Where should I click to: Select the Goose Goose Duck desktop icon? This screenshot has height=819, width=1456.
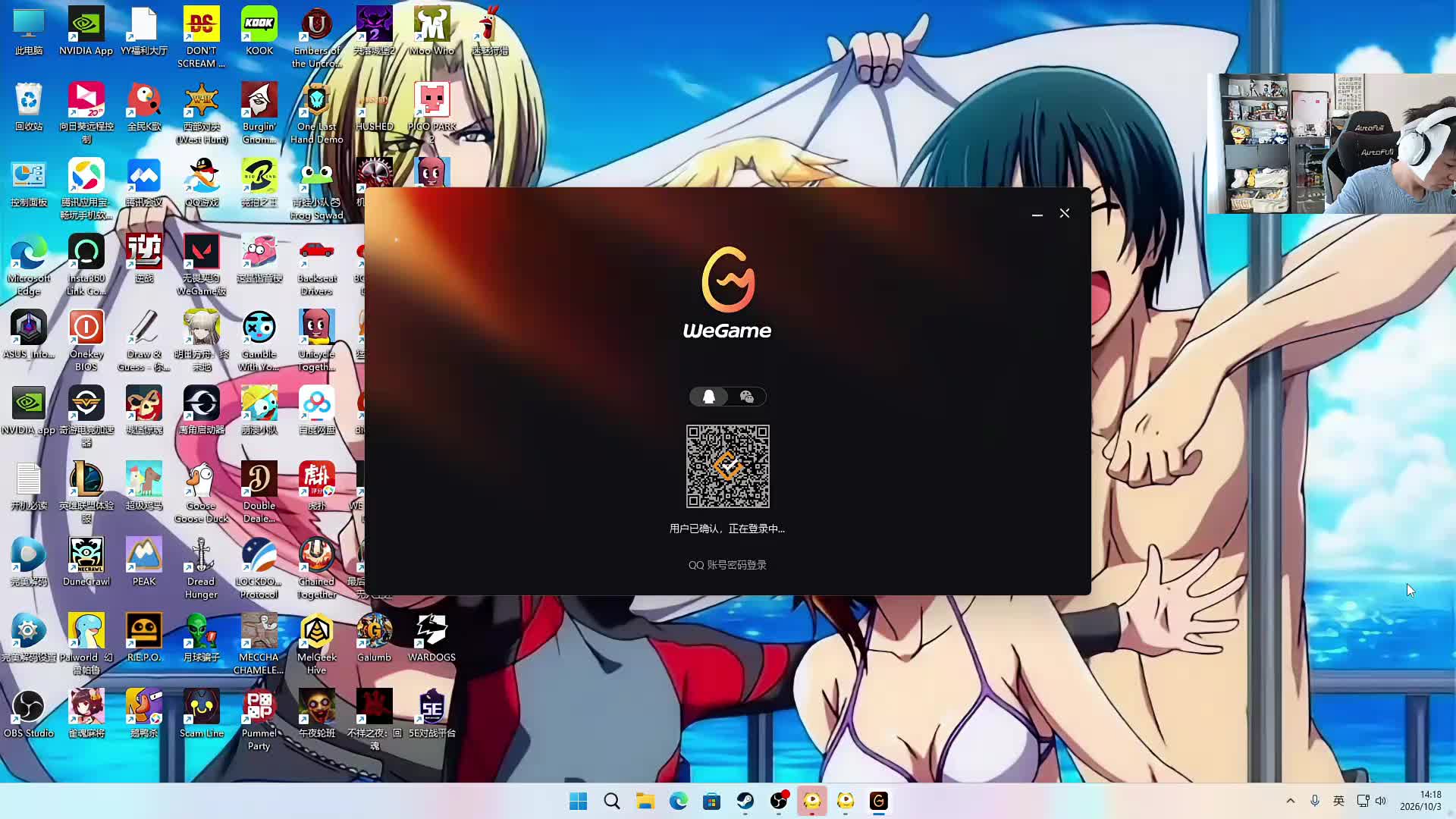(202, 492)
